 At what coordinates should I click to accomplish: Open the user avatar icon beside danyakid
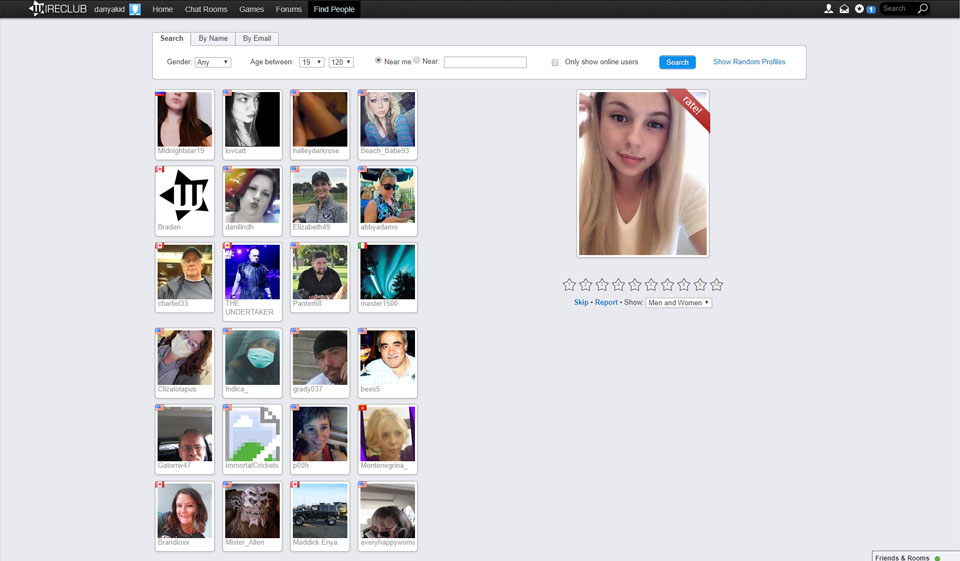point(135,9)
